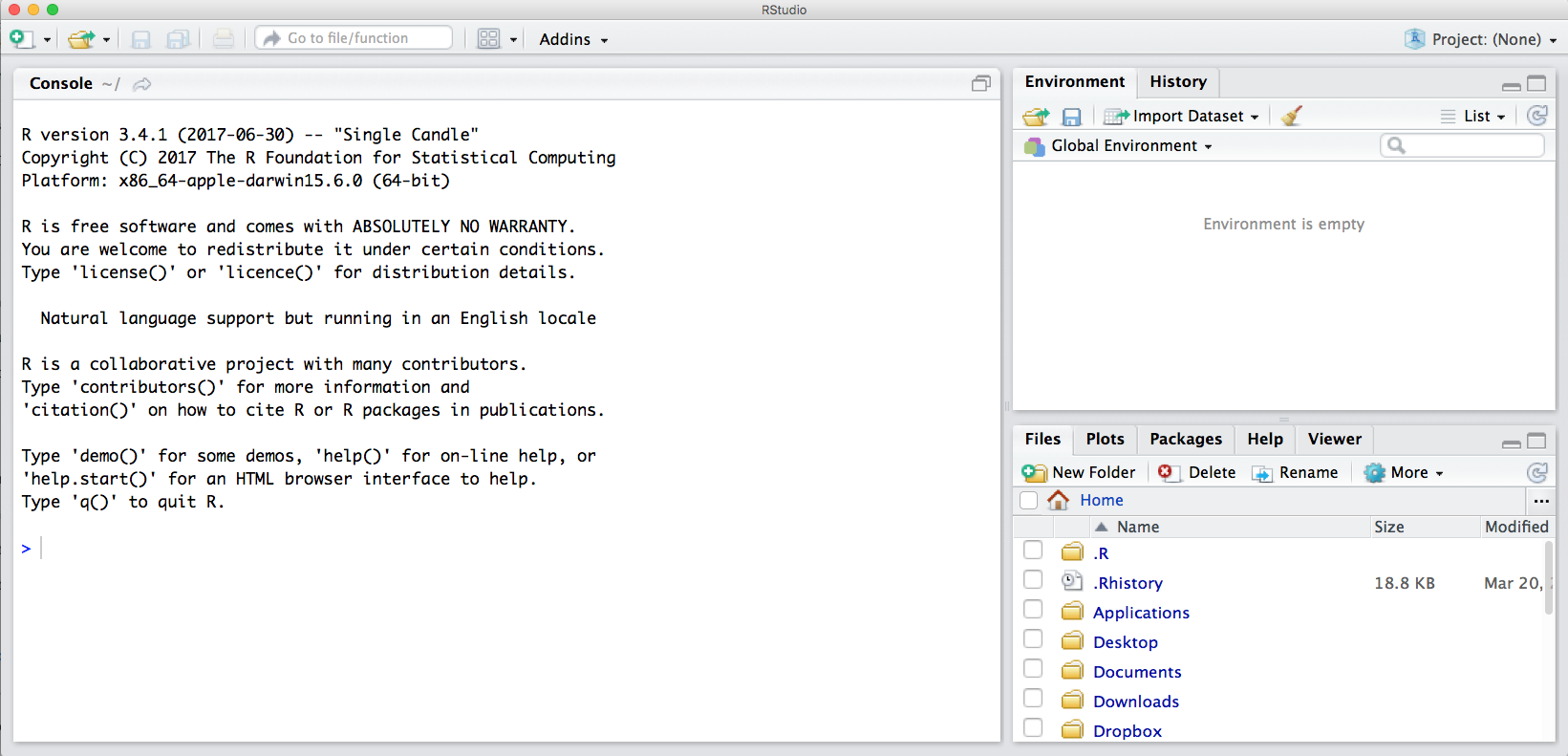Open the Addins menu

pos(573,39)
